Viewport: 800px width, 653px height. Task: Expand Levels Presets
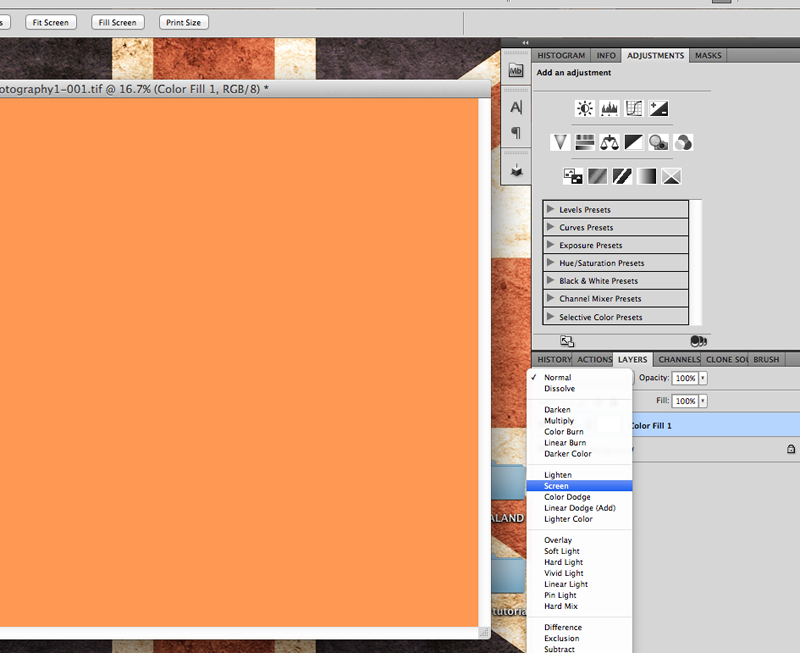click(550, 209)
